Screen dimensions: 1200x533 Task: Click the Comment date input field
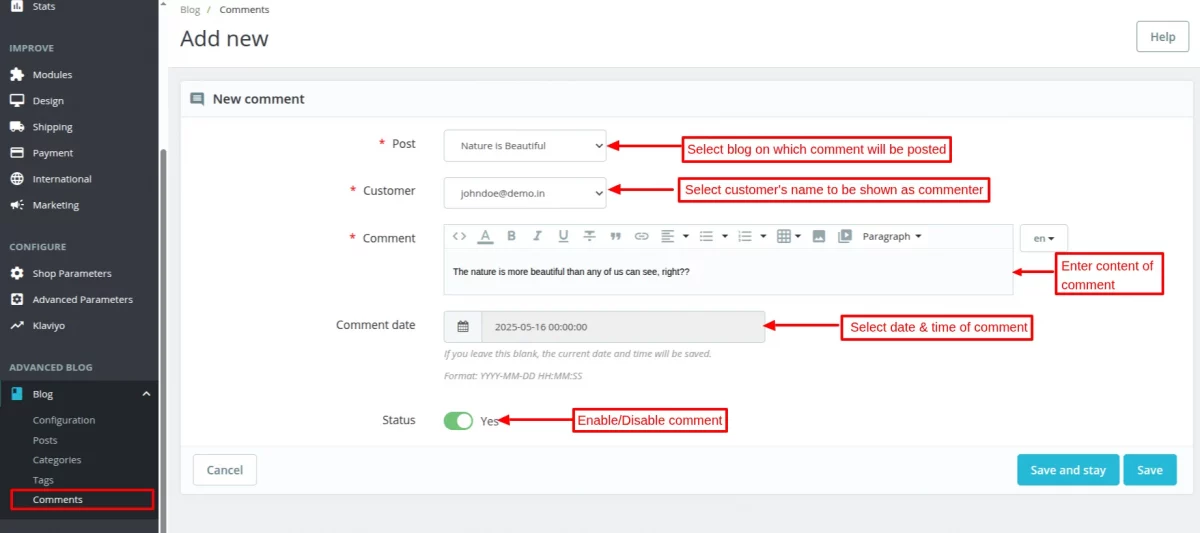coord(623,327)
